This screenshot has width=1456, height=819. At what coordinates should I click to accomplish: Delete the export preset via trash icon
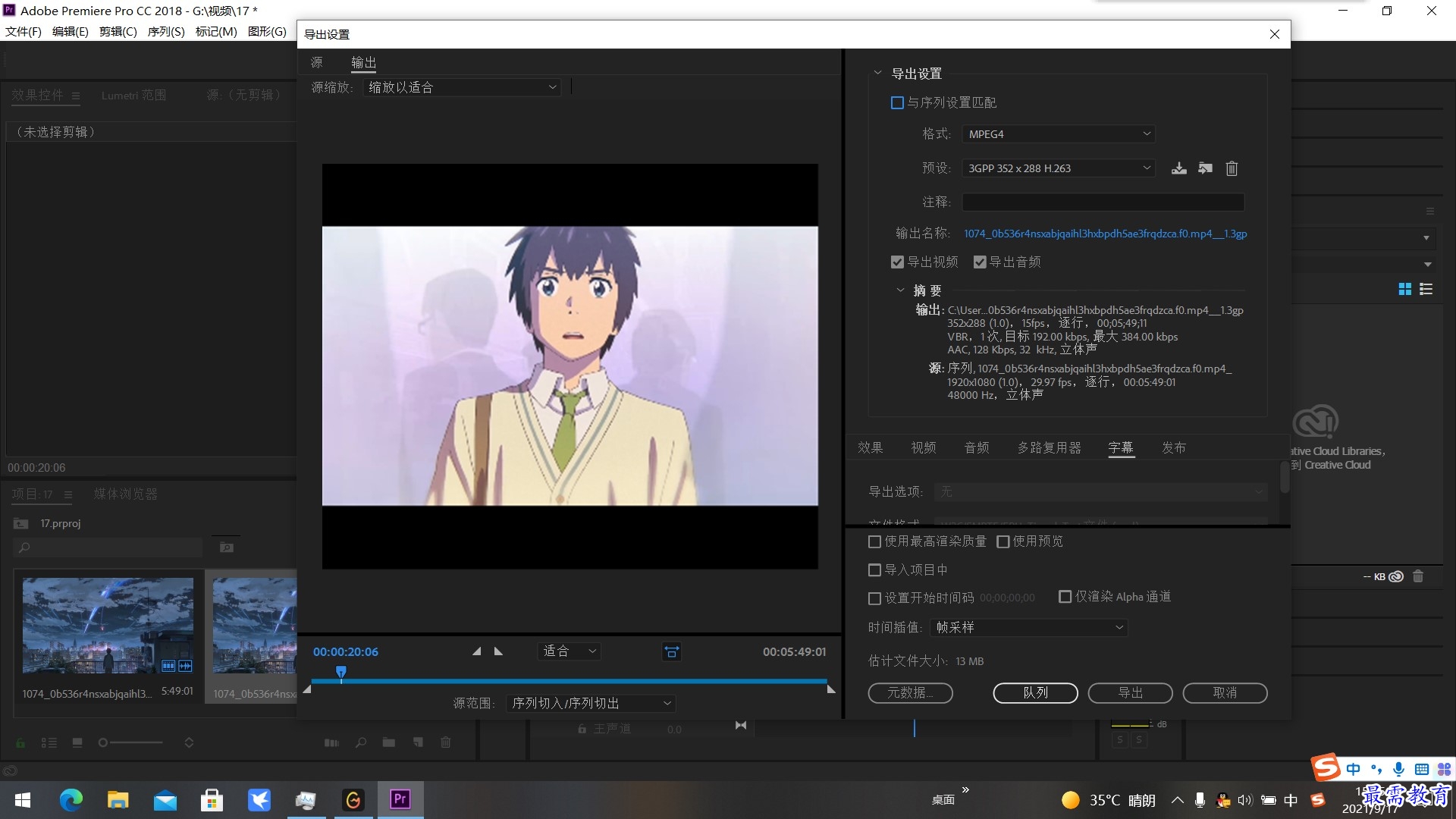[1232, 168]
